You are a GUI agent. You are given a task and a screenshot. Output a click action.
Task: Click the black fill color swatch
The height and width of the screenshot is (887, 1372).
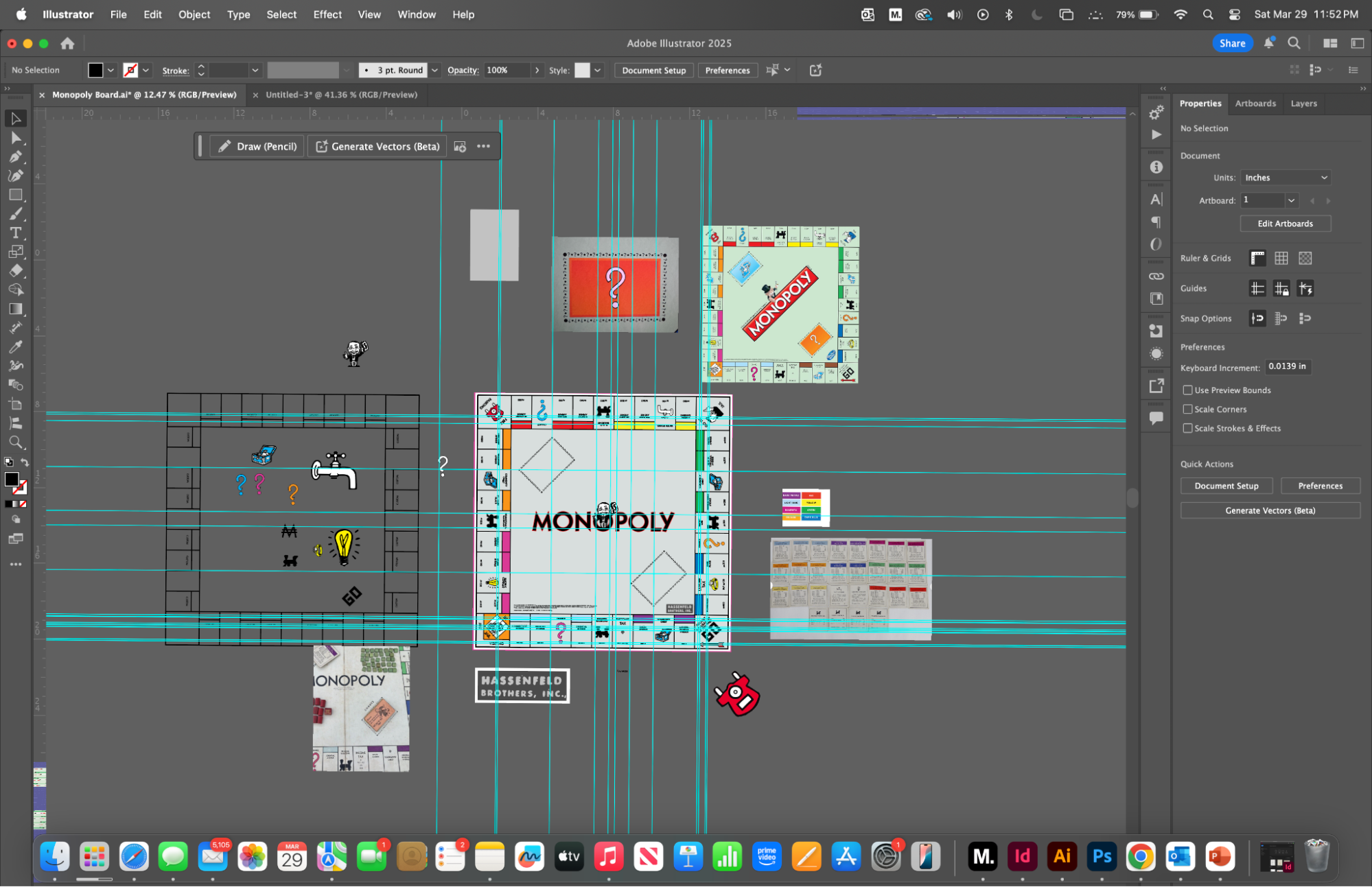tap(95, 70)
